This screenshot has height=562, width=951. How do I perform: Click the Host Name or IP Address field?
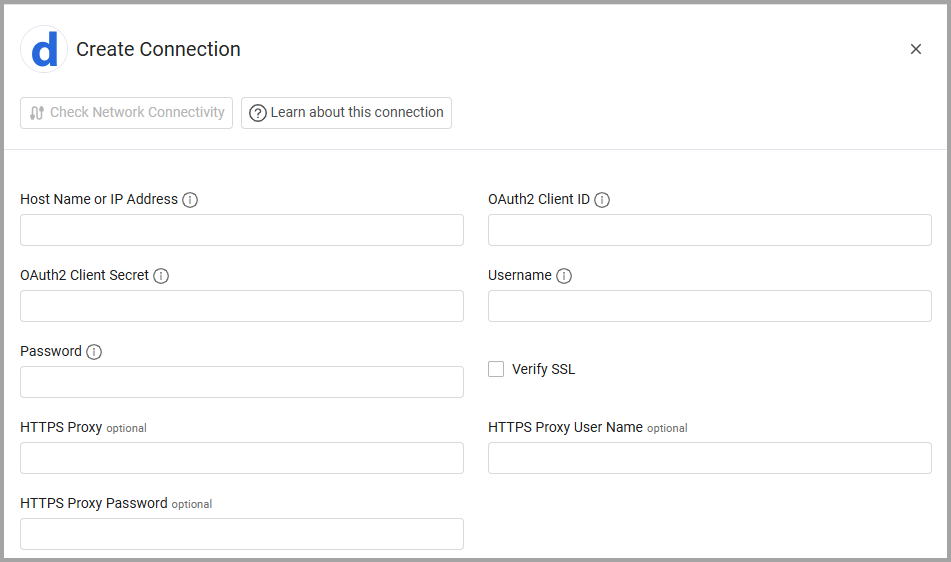point(242,230)
